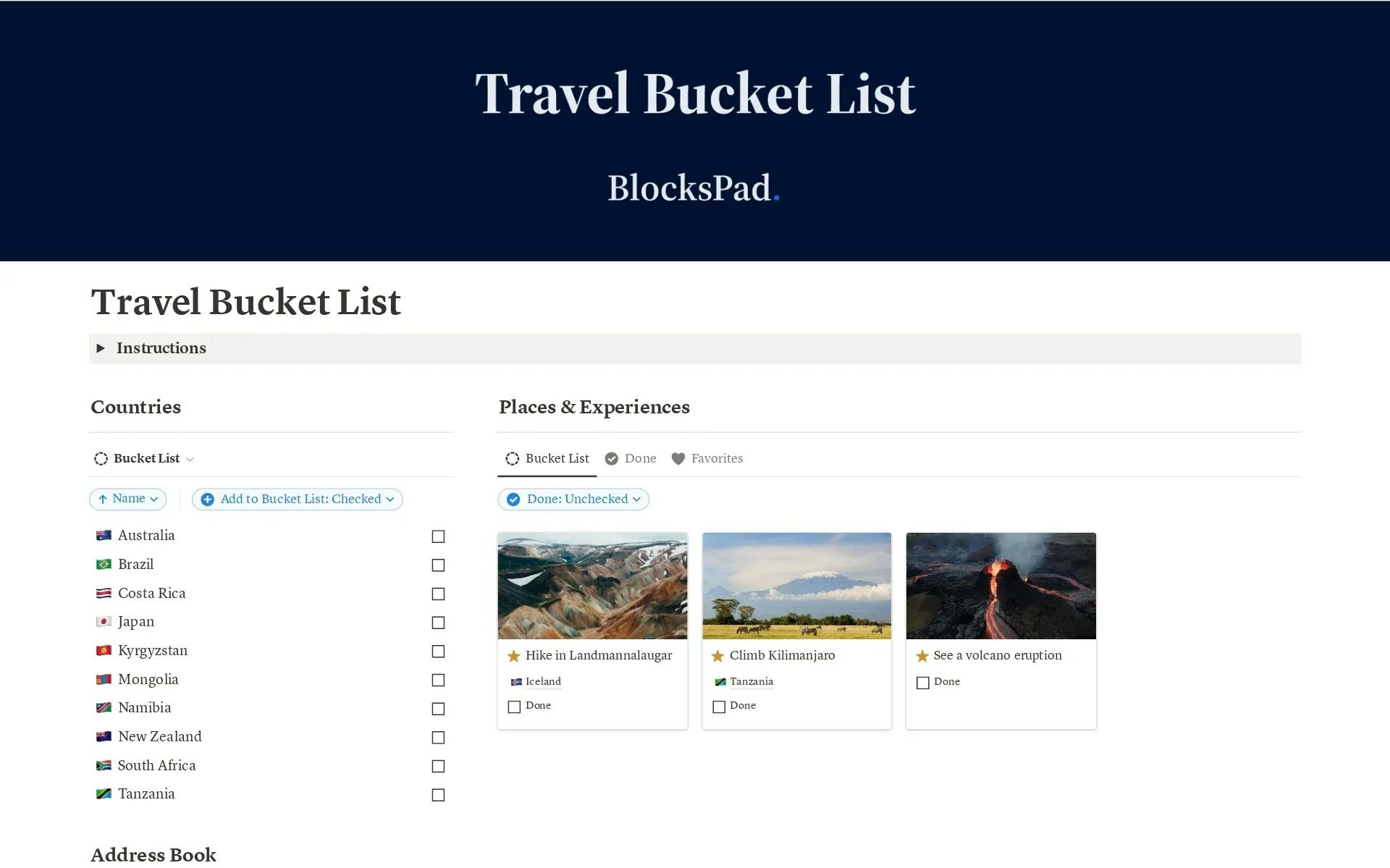This screenshot has width=1390, height=868.
Task: Select the Bucket List tab in Places & Experiences
Action: 557,459
